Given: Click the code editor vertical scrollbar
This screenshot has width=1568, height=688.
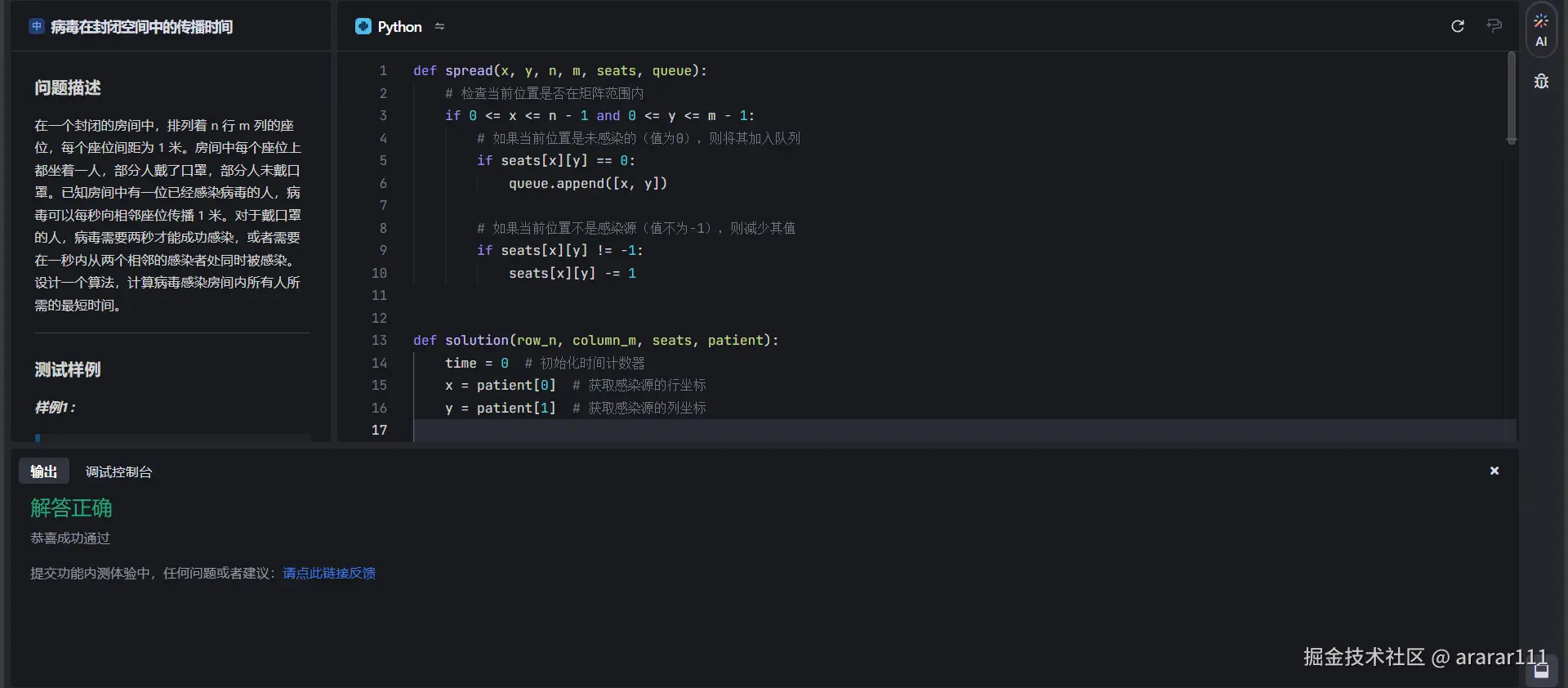Looking at the screenshot, I should tap(1512, 98).
